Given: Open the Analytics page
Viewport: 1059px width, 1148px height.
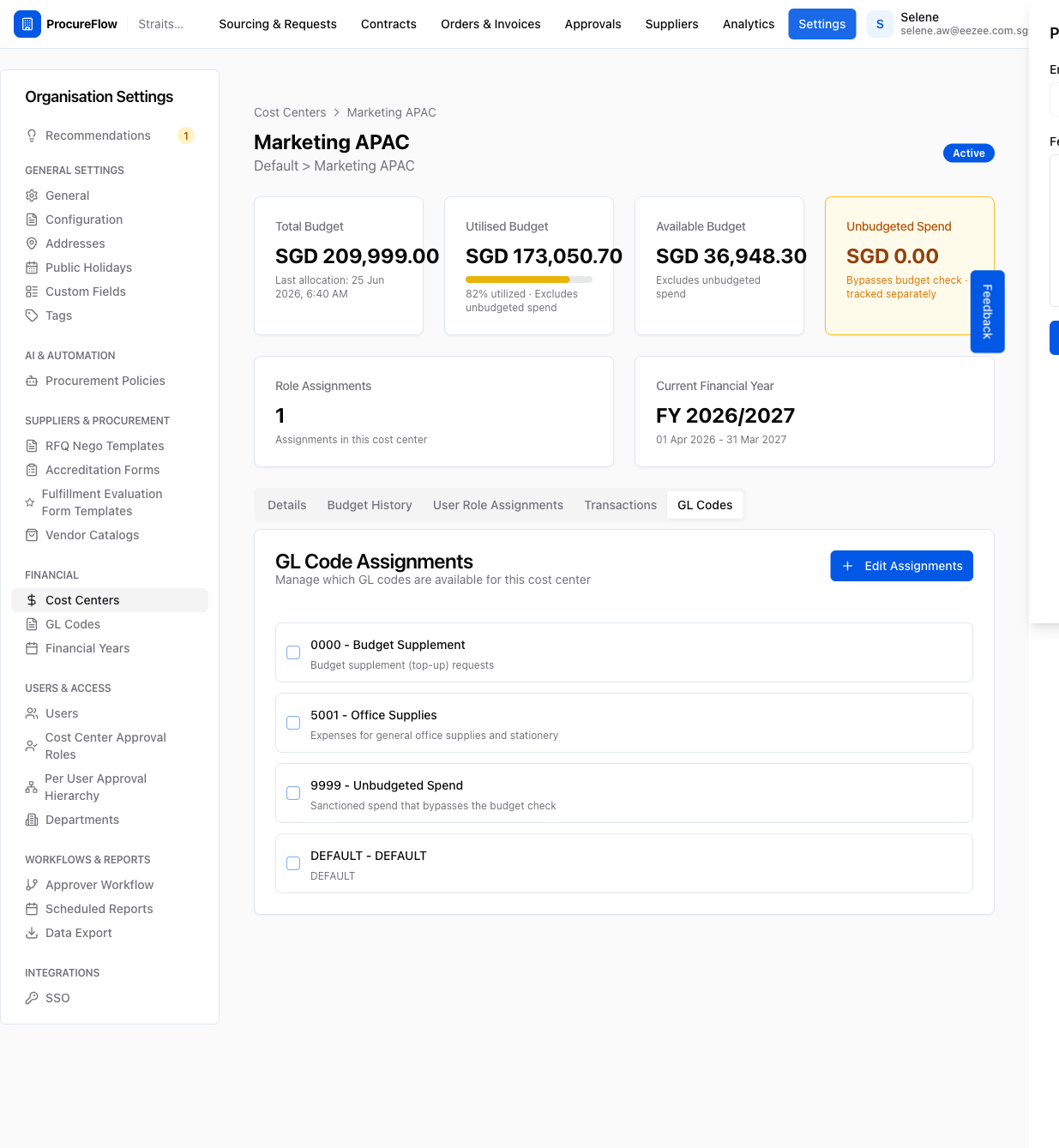Looking at the screenshot, I should [x=749, y=24].
